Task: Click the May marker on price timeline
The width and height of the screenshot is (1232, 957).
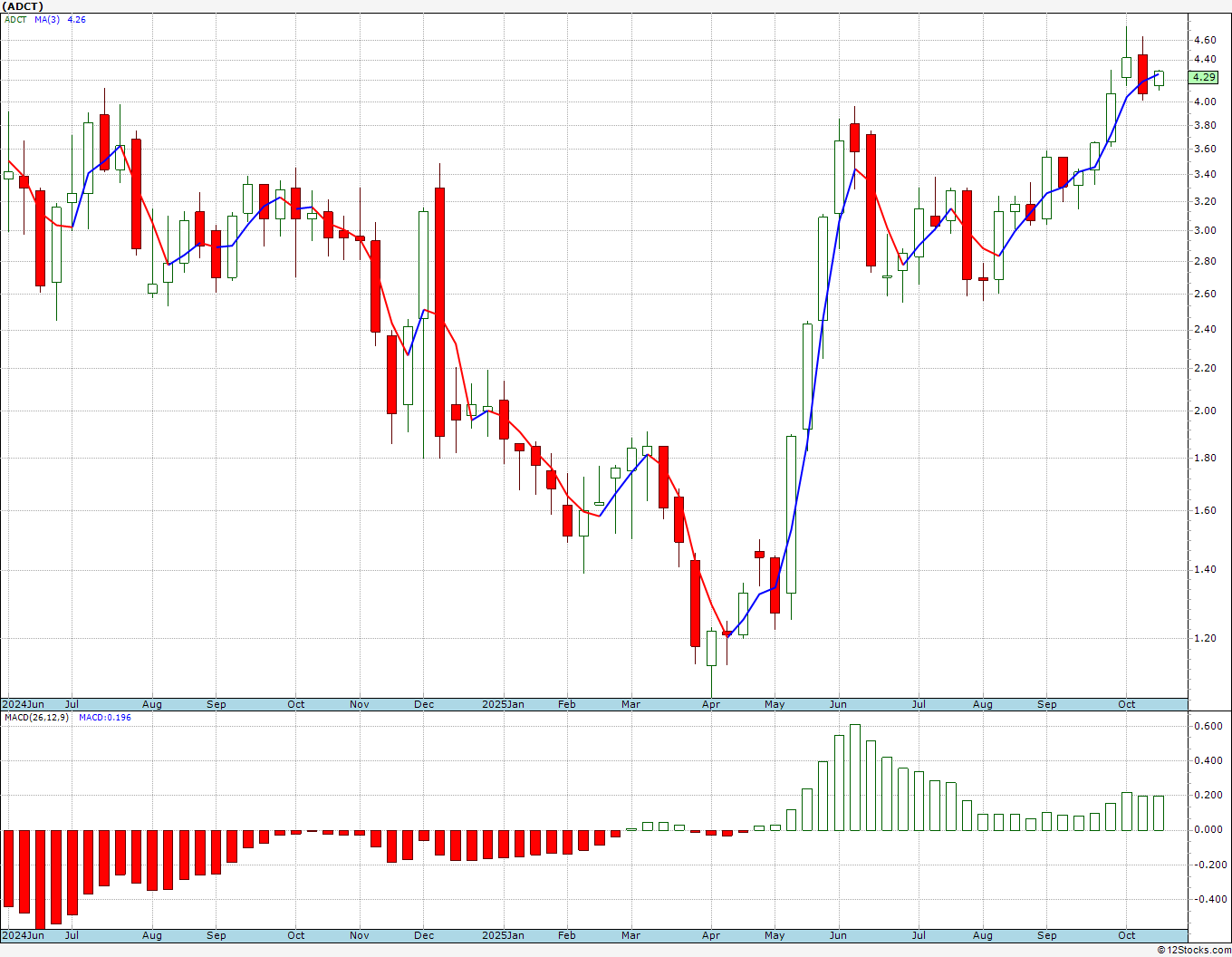Action: 775,704
